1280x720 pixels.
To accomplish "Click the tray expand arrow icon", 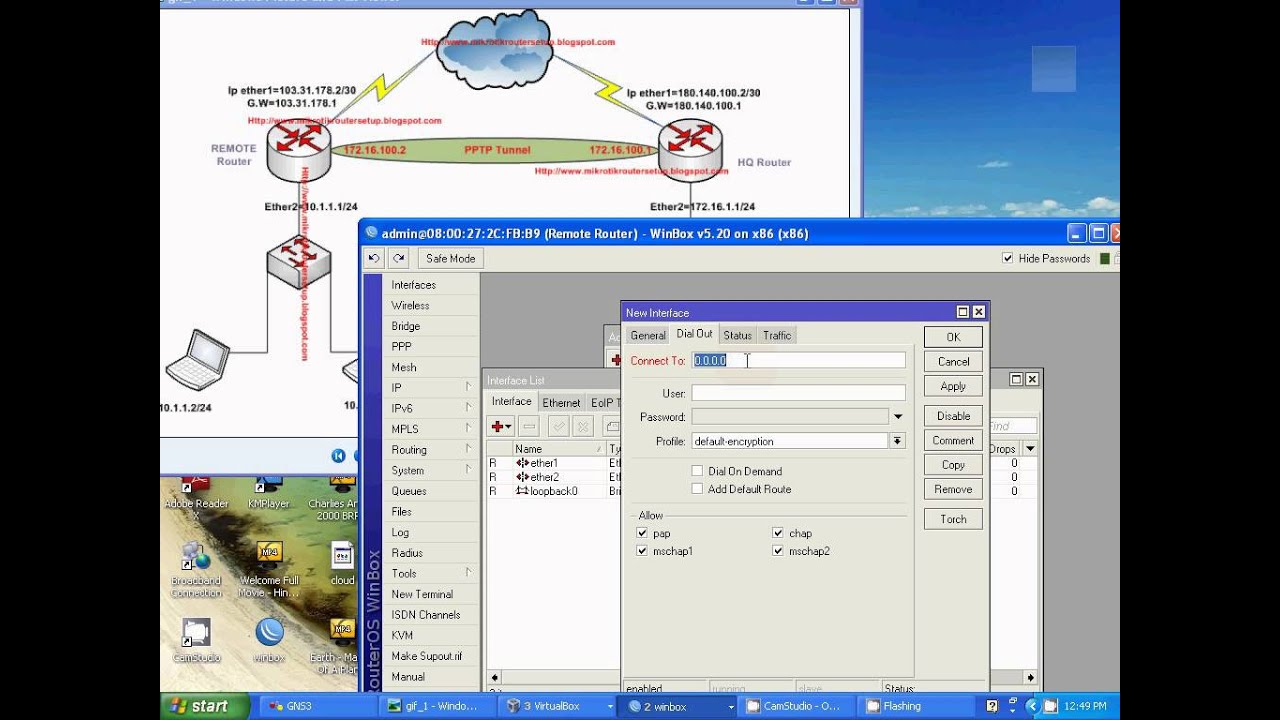I will (1034, 706).
